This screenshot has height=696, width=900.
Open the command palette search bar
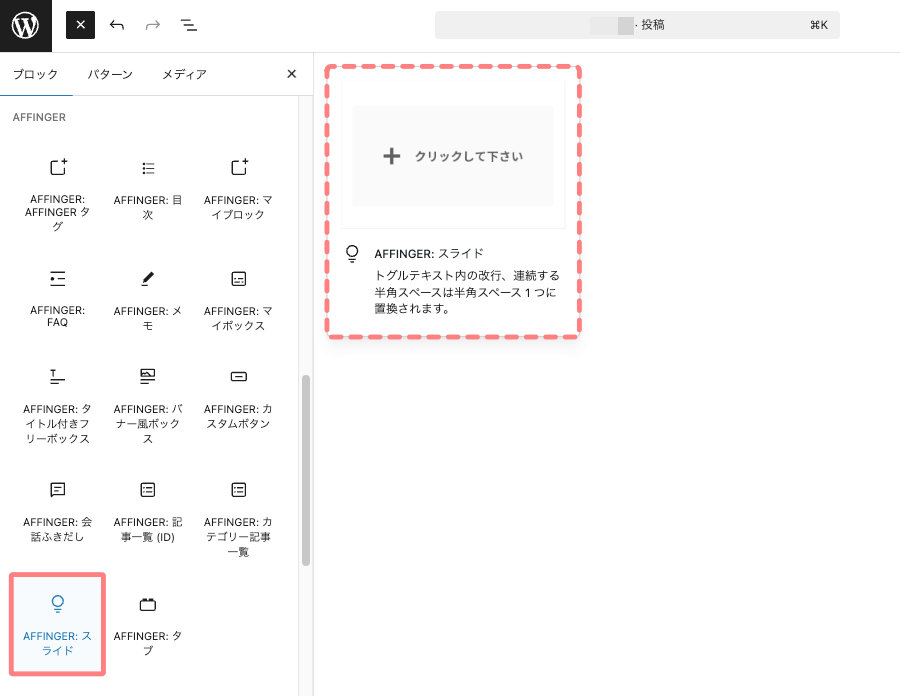636,25
